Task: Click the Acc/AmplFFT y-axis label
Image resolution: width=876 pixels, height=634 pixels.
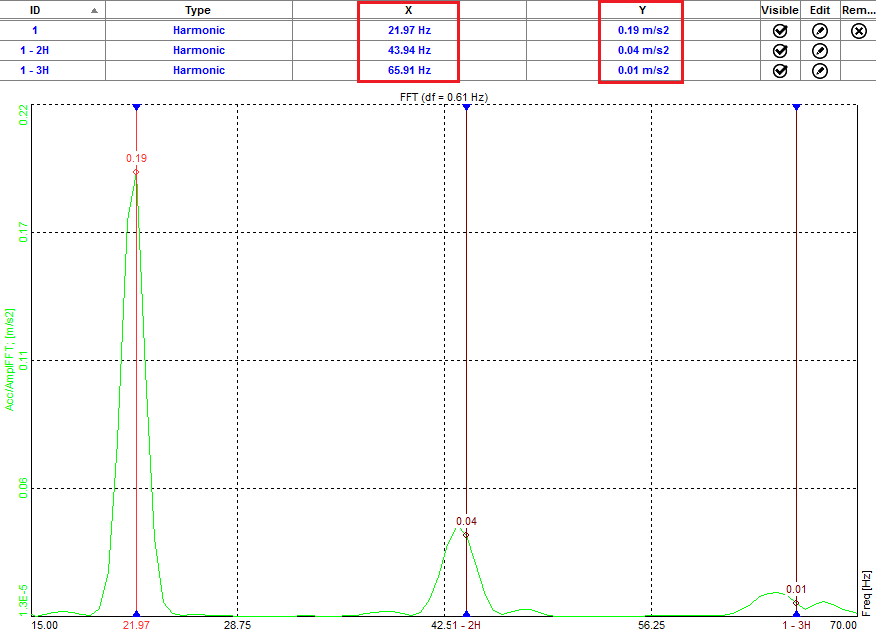Action: pos(9,360)
